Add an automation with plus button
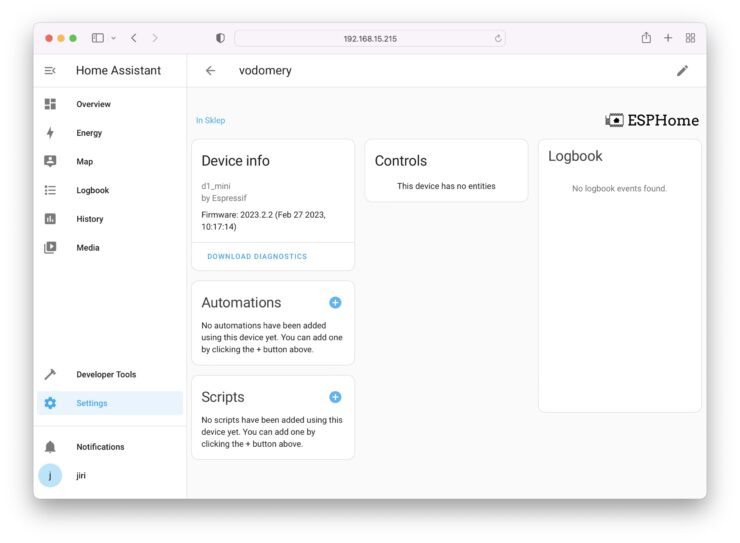The width and height of the screenshot is (740, 543). click(335, 303)
